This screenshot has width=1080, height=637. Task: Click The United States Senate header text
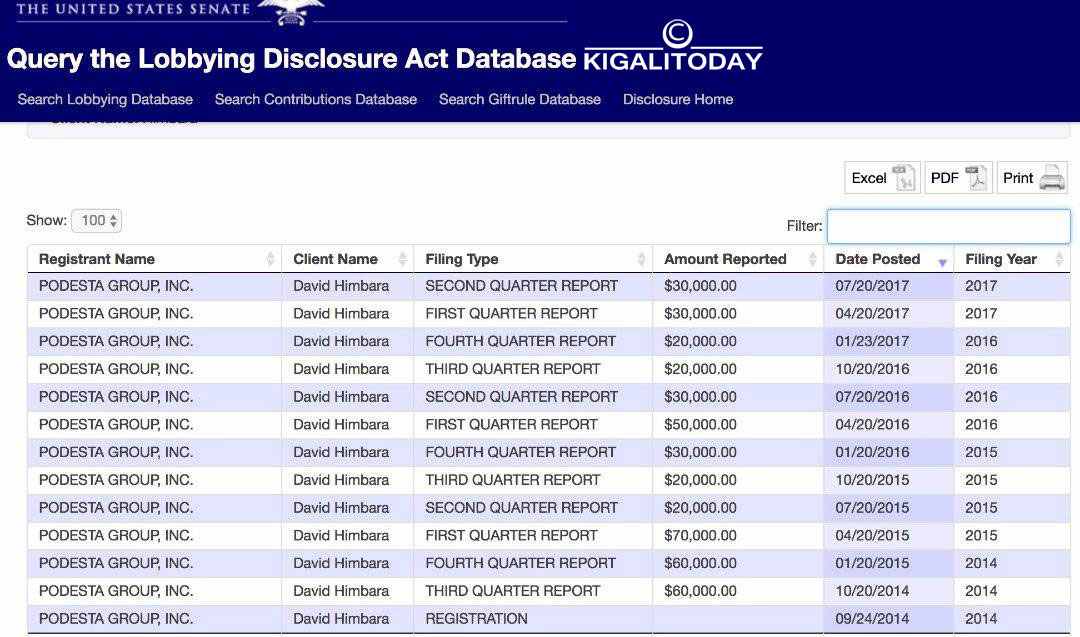133,9
